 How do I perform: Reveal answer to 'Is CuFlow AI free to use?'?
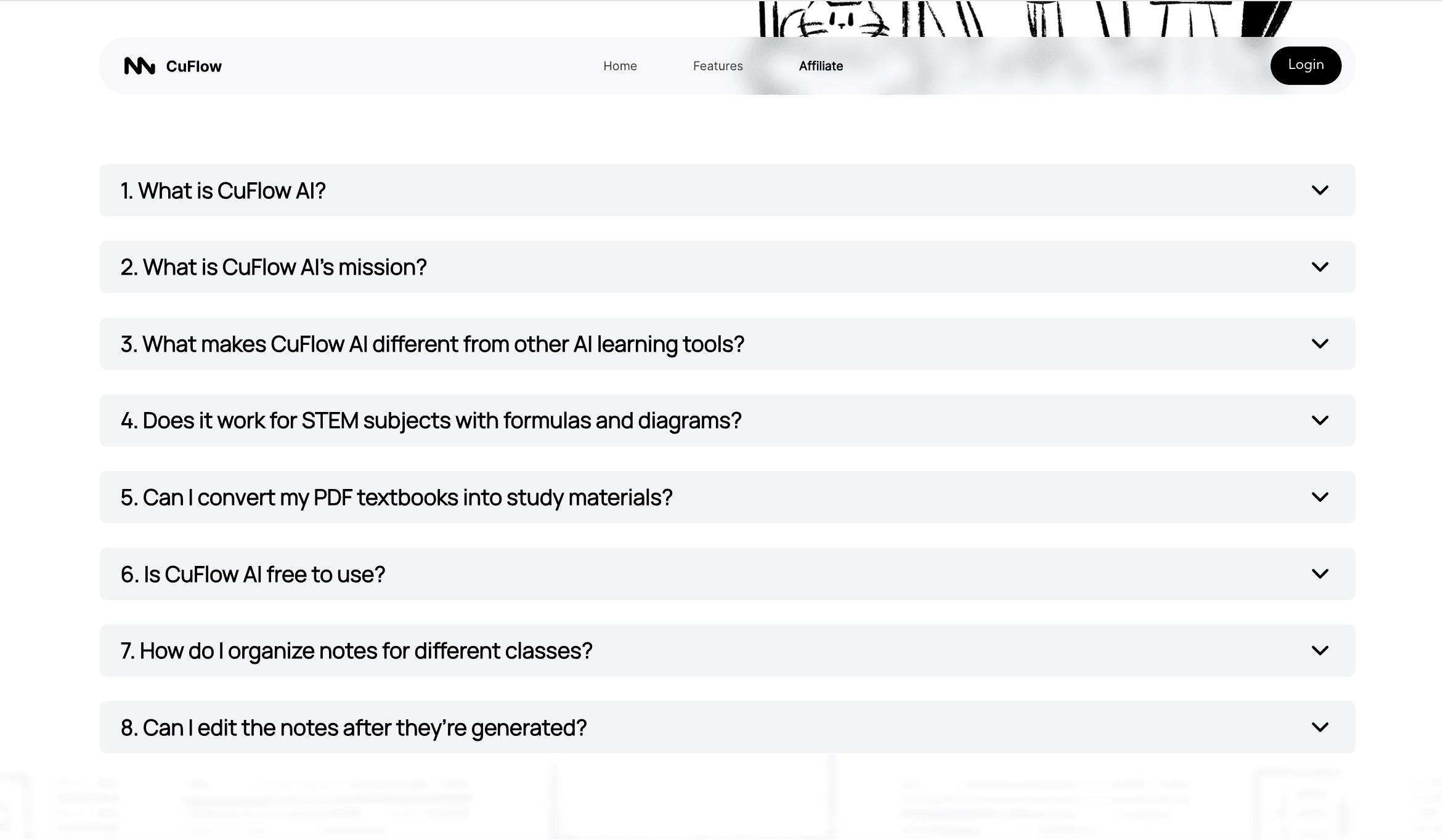point(253,575)
